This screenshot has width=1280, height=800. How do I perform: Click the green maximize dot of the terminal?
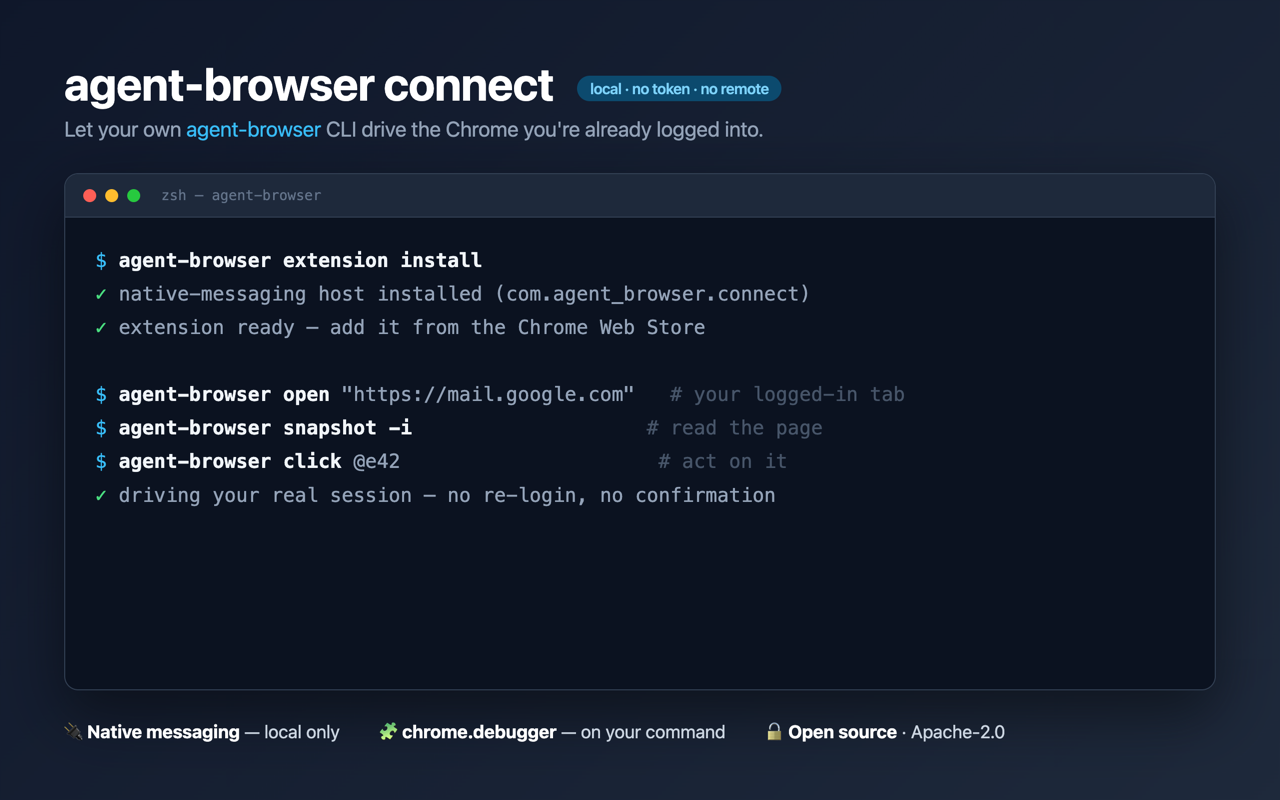(x=134, y=195)
